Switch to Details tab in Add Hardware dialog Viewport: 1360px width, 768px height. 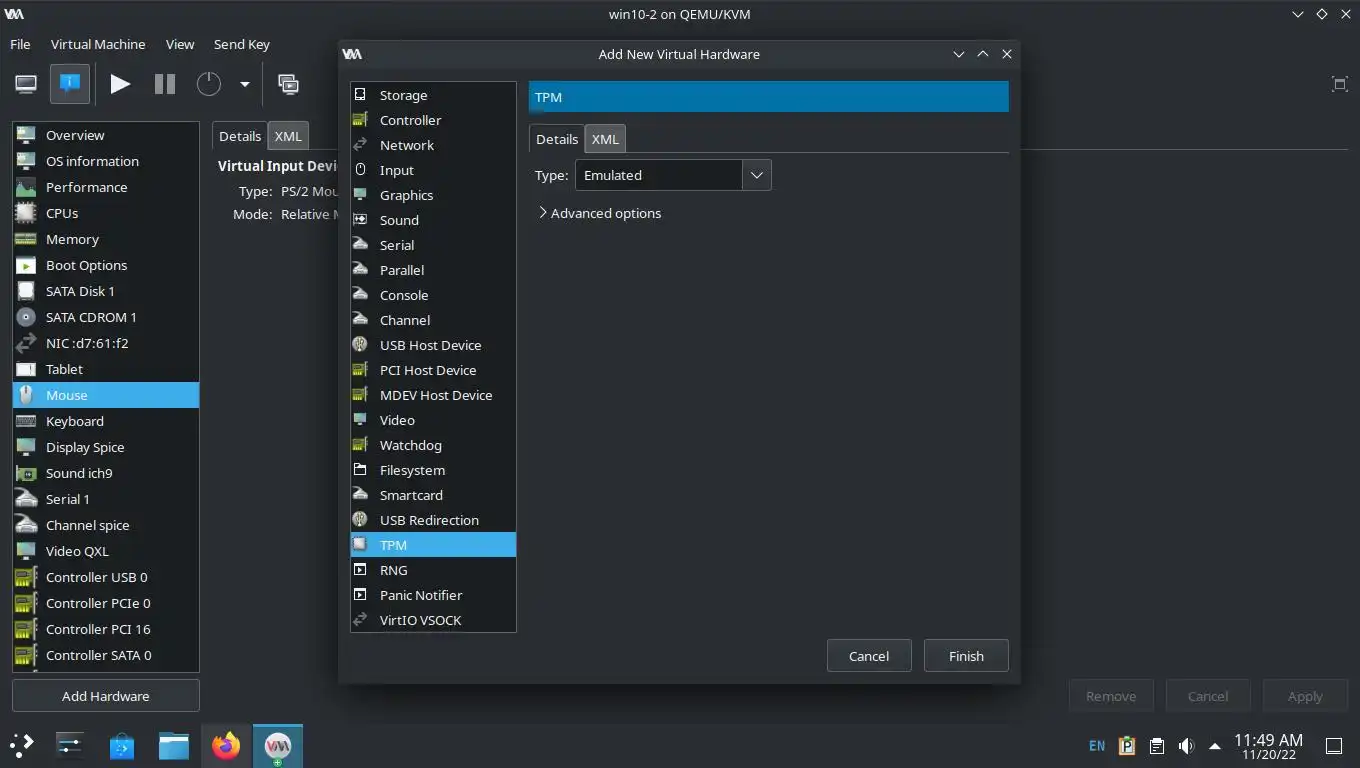pos(557,139)
